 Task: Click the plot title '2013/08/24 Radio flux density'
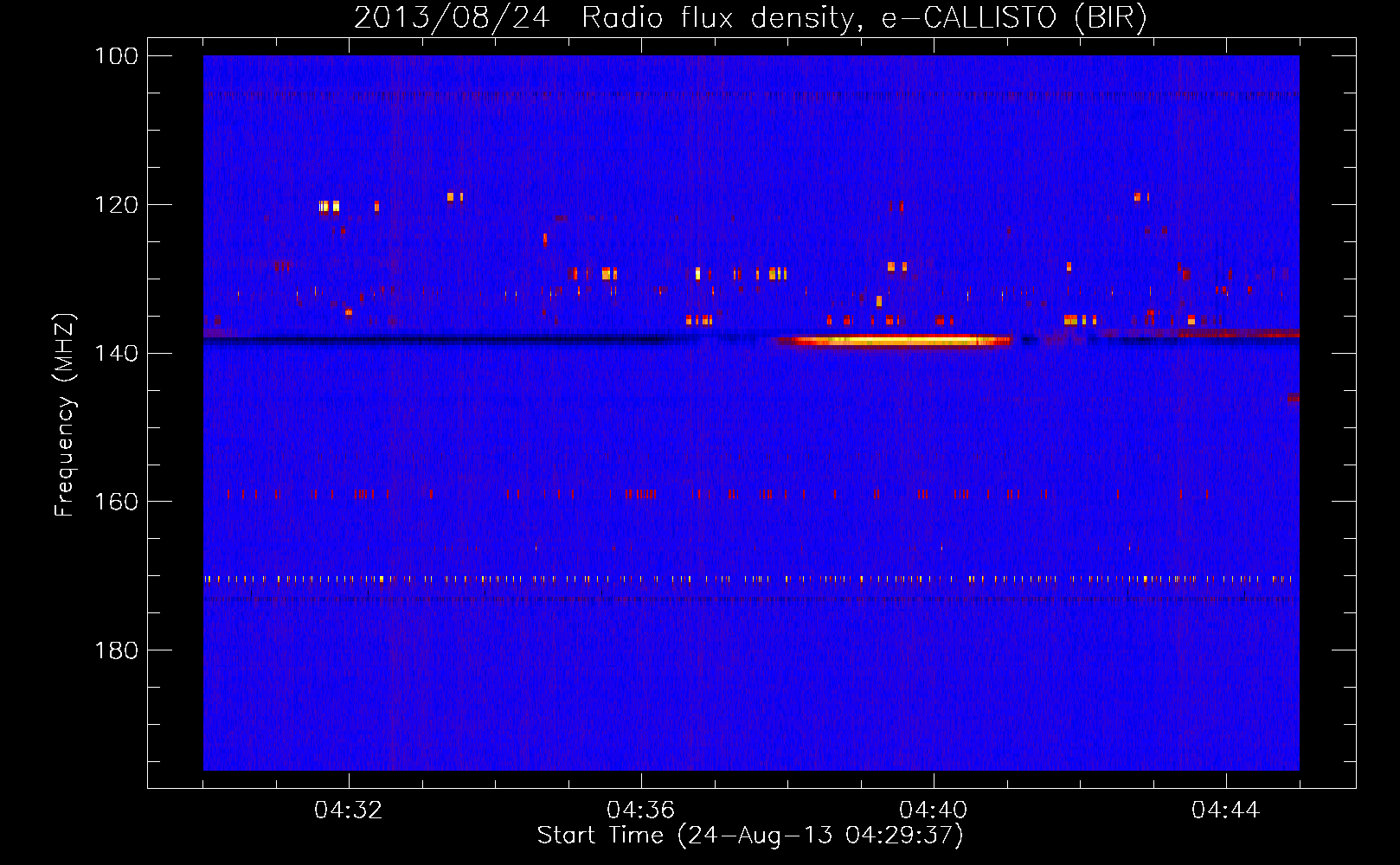751,18
